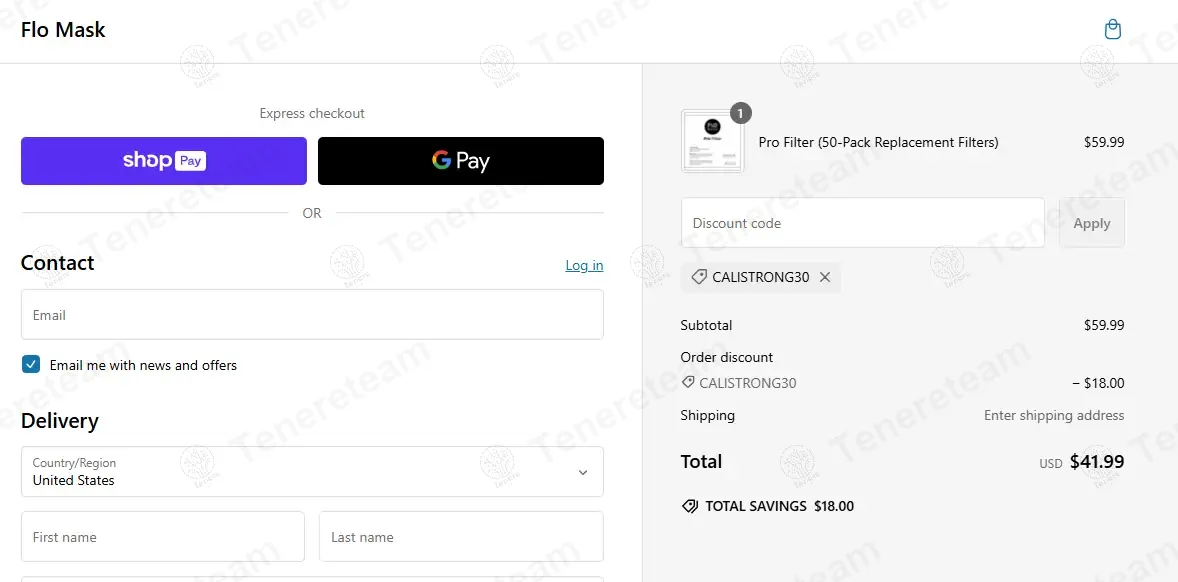Viewport: 1178px width, 582px height.
Task: Go to the Flo Mask store home
Action: [x=63, y=30]
